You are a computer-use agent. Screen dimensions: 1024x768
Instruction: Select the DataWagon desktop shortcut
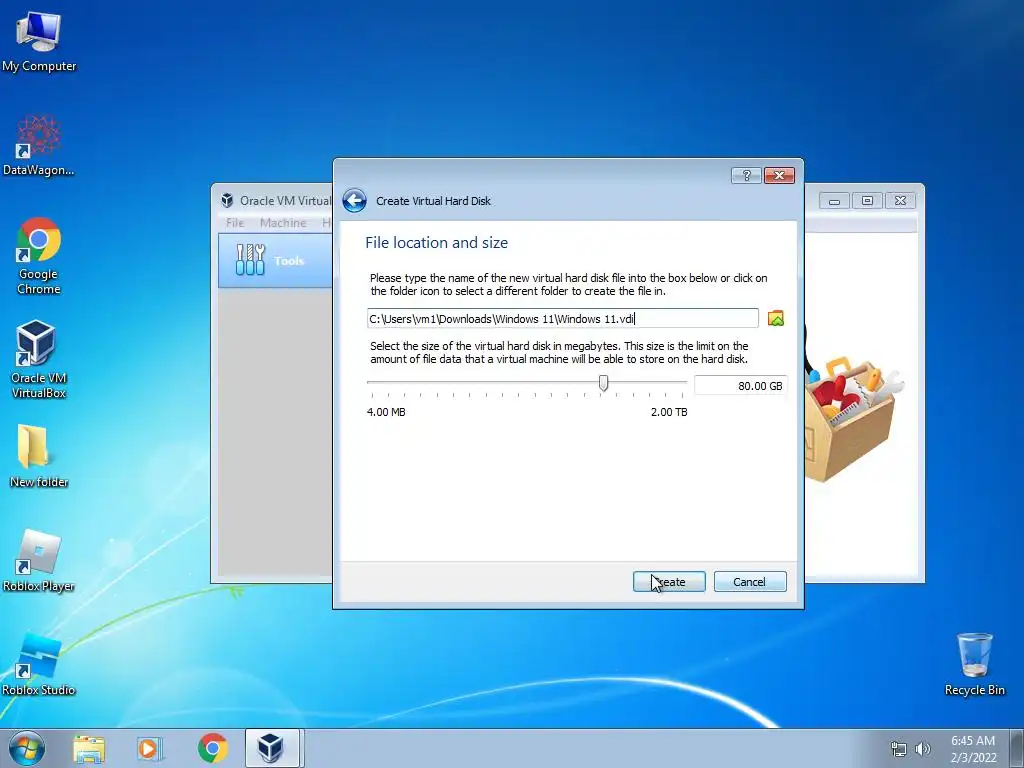click(39, 145)
